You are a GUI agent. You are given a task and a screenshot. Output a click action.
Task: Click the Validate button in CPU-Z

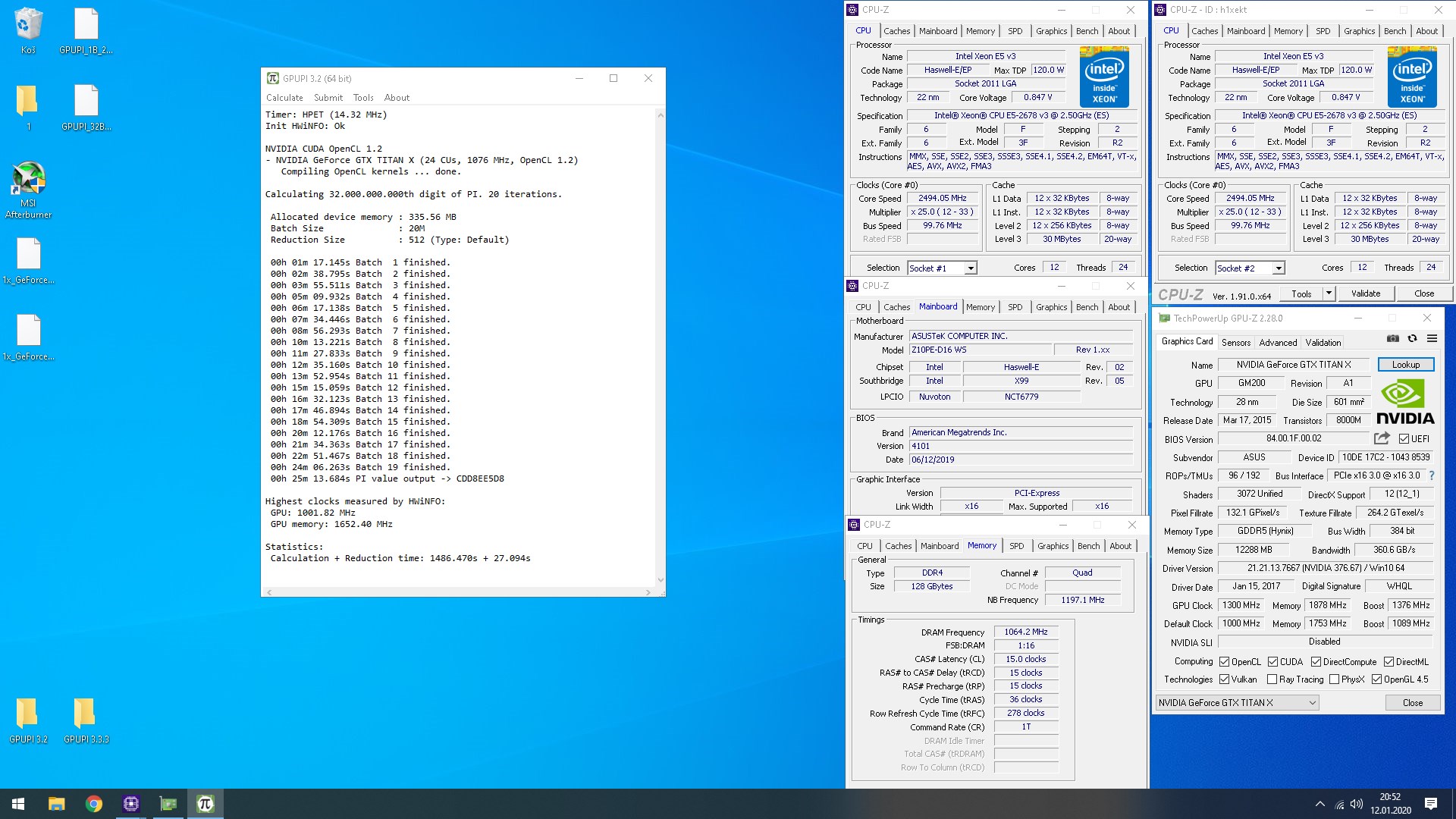(x=1365, y=293)
